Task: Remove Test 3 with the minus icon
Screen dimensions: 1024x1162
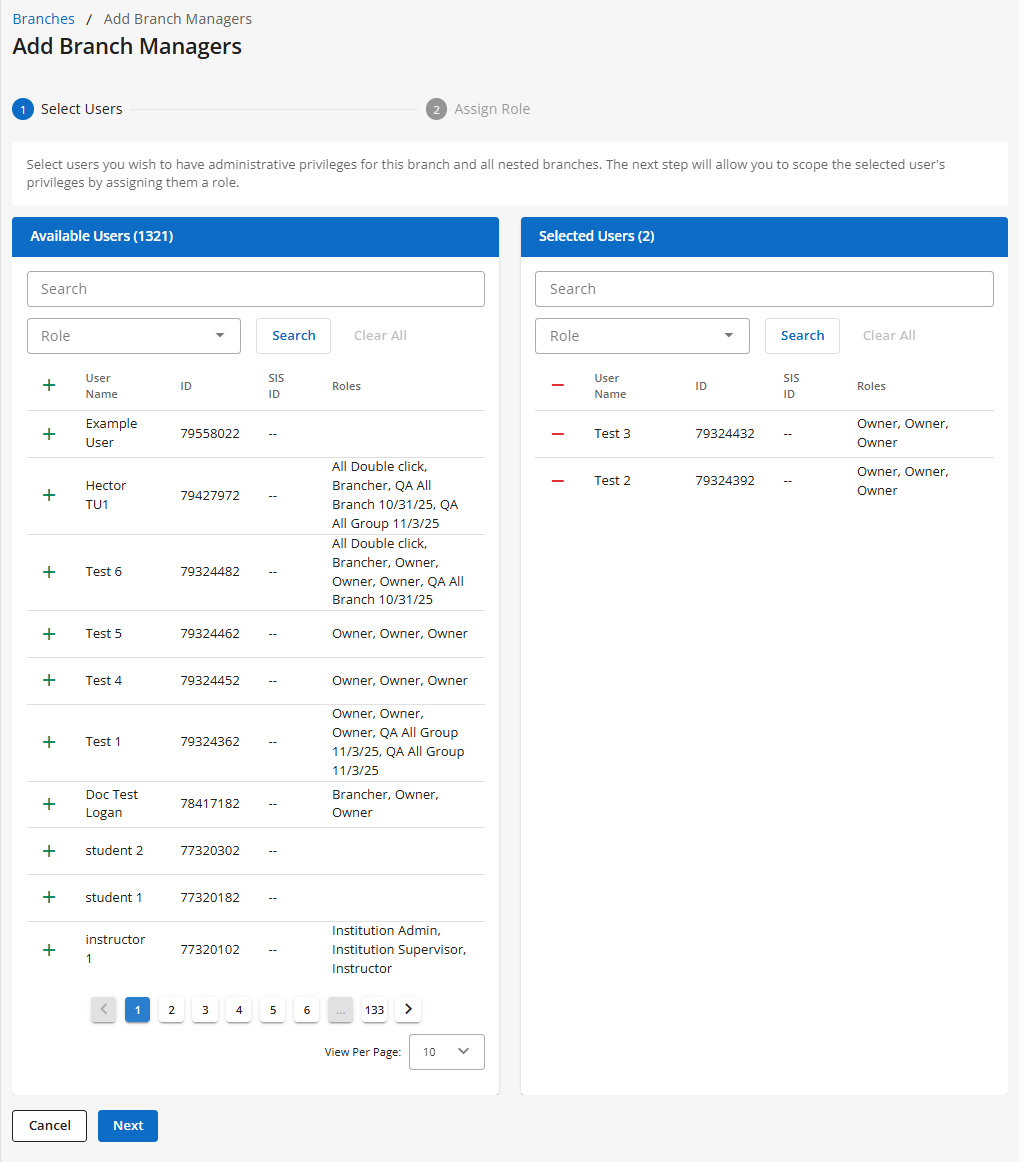Action: click(558, 434)
